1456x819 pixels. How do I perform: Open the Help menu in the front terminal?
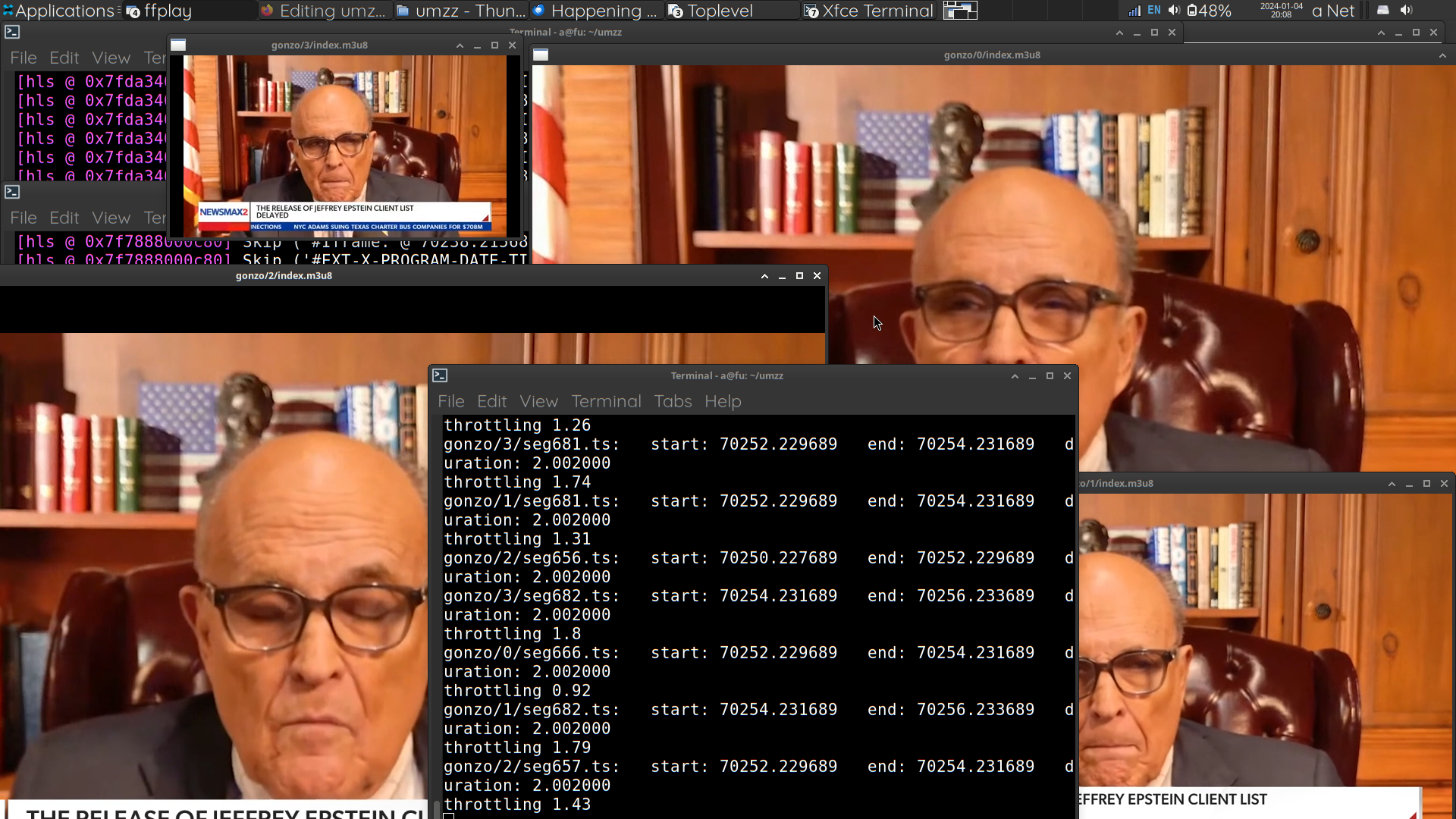(x=723, y=401)
